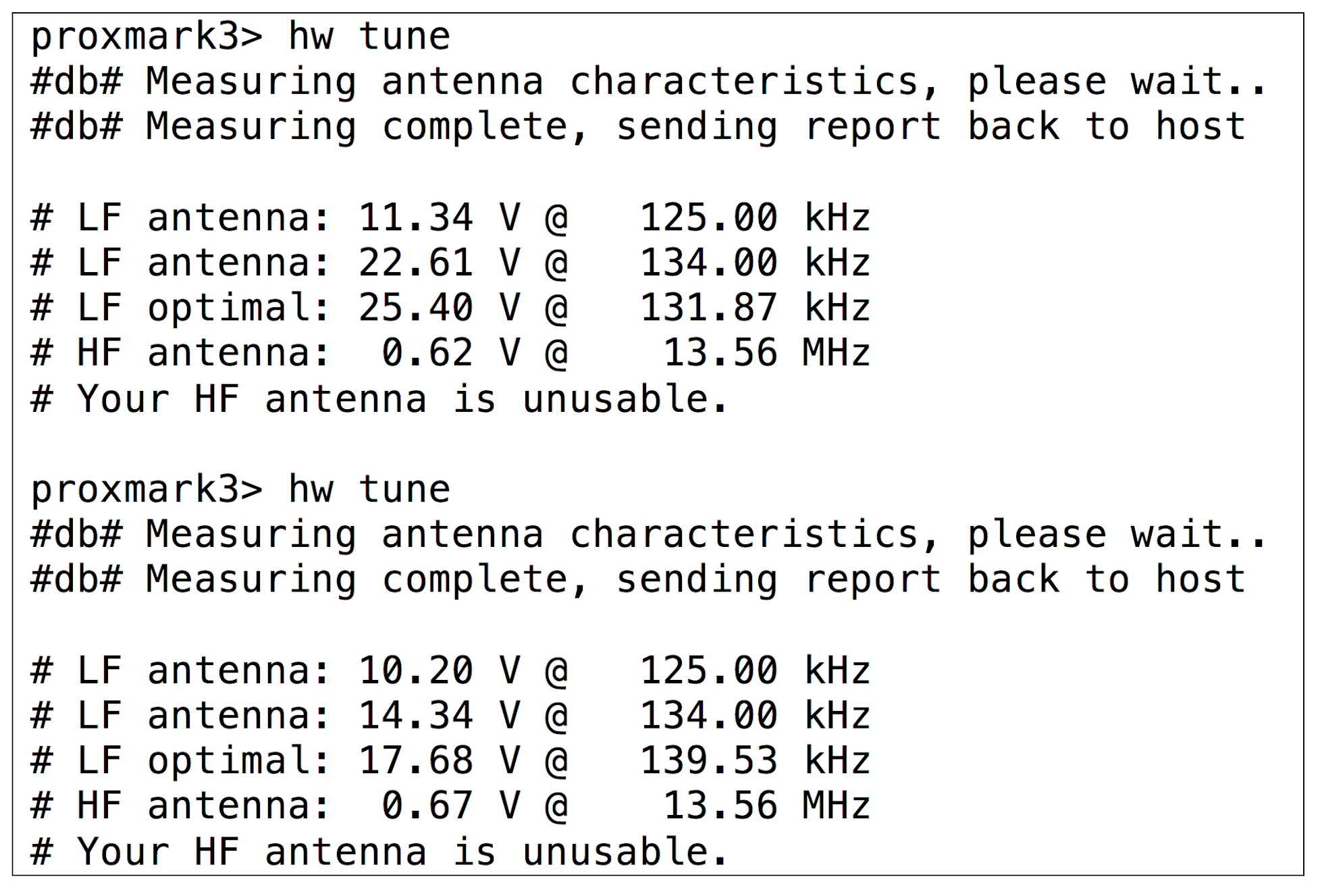Click the second 'Measuring complete' report line
The image size is (1320, 896).
pos(638,581)
